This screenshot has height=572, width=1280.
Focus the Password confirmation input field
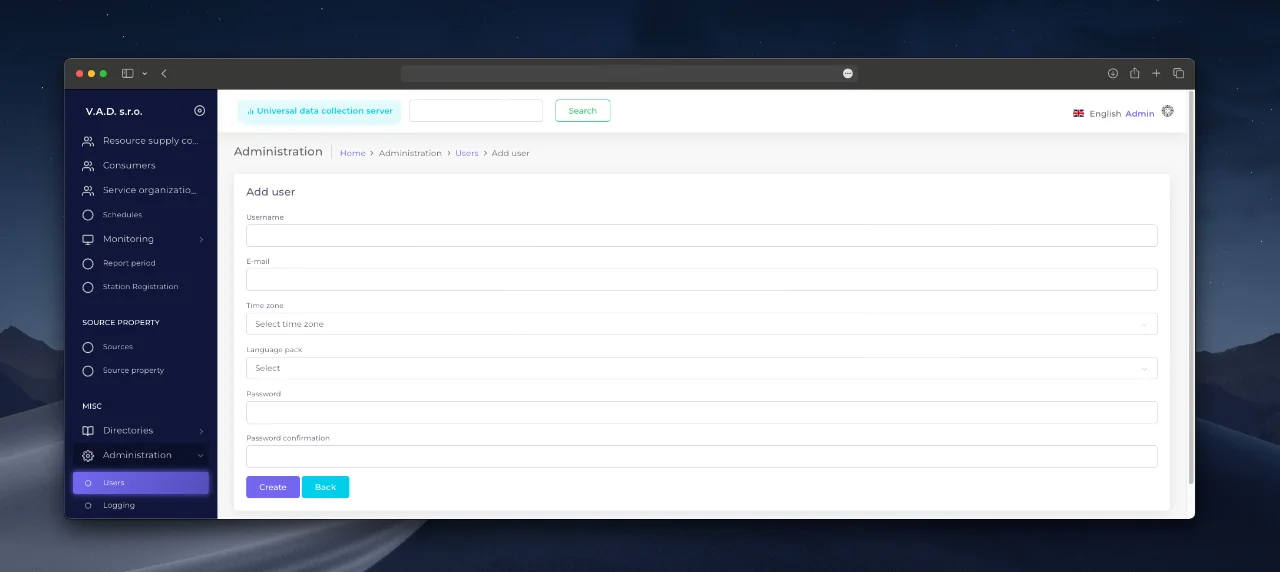[x=702, y=456]
